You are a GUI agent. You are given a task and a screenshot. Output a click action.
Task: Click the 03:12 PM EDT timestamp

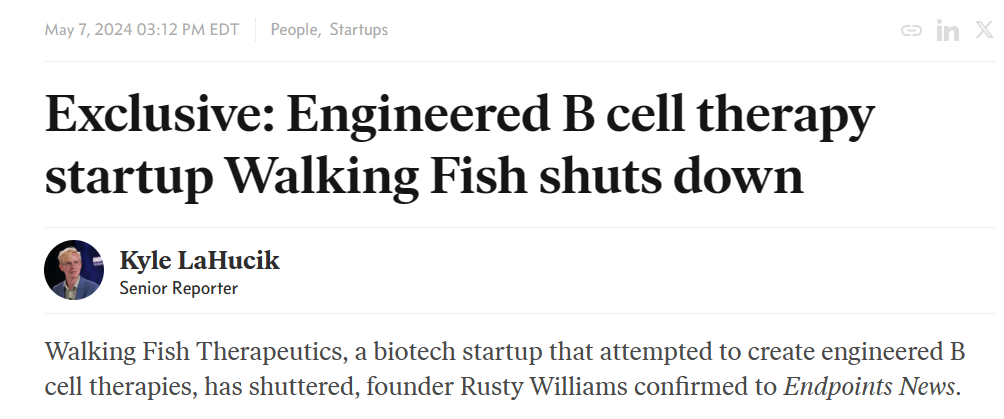click(x=186, y=29)
